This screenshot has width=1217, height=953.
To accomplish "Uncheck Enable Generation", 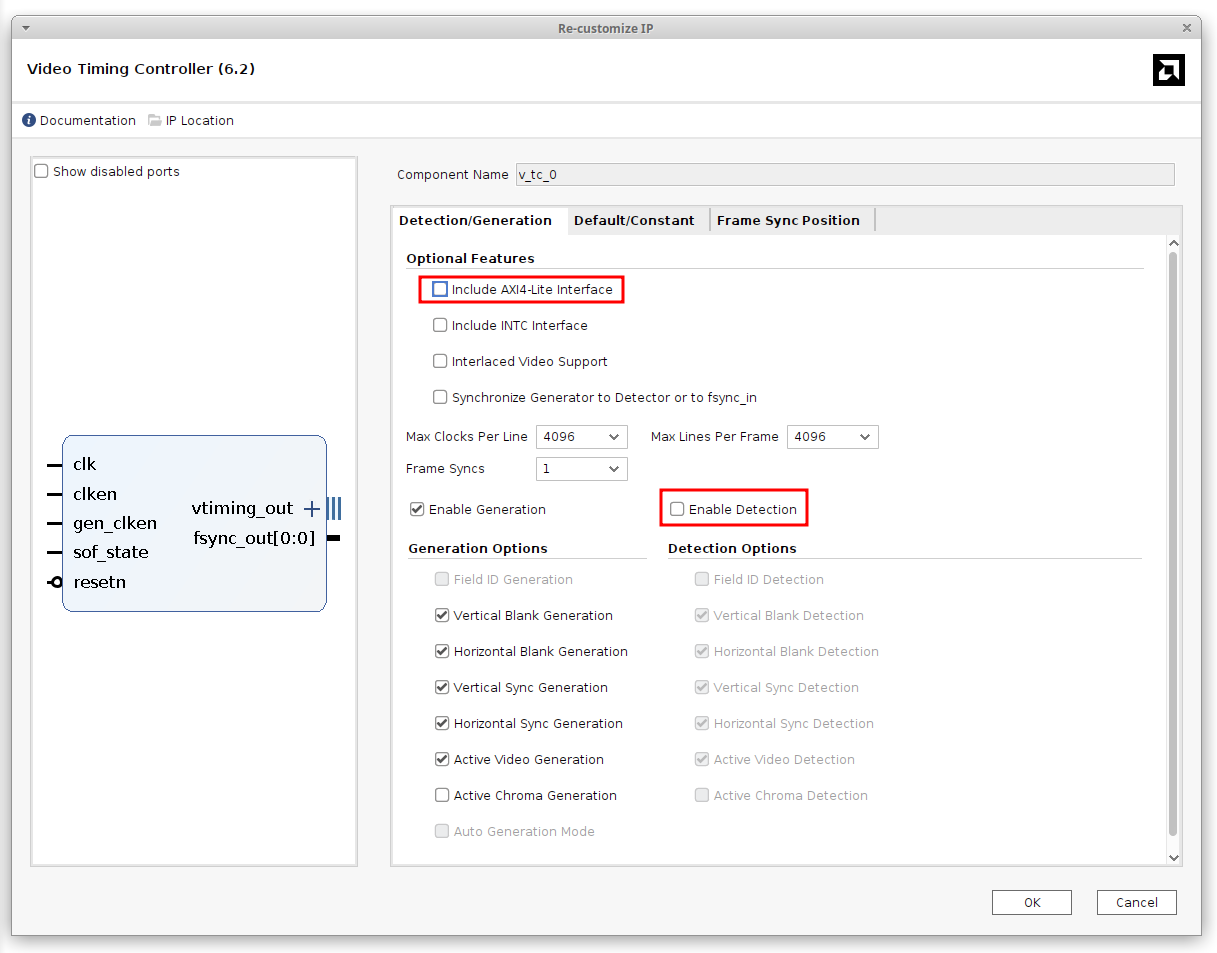I will point(417,509).
